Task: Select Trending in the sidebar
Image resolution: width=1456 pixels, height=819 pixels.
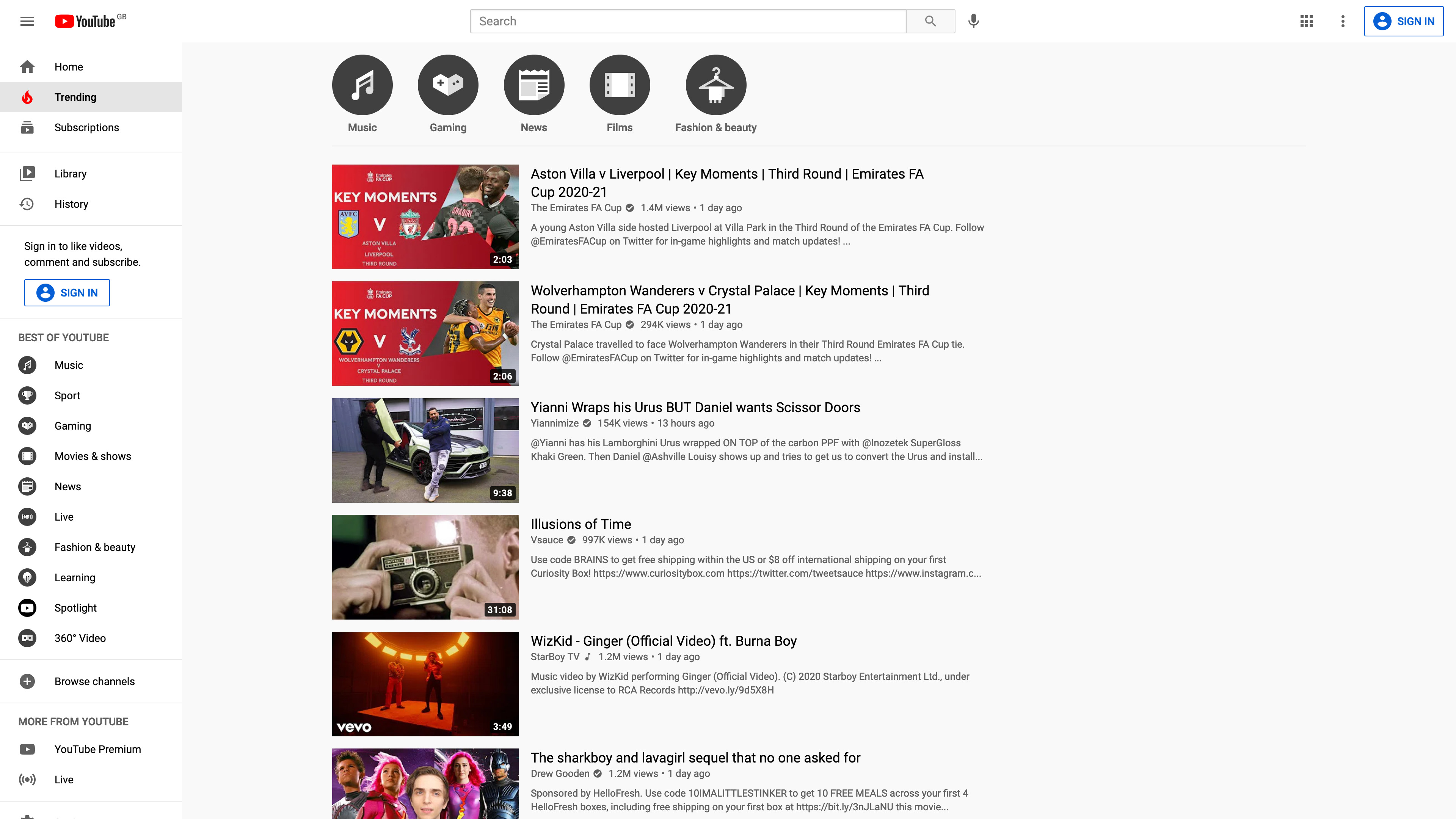Action: coord(74,97)
